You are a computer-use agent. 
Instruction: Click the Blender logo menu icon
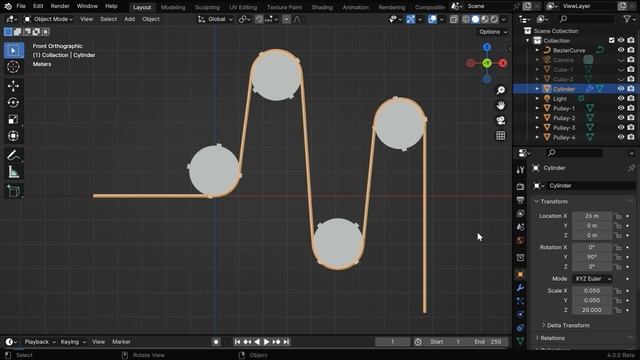(8, 6)
